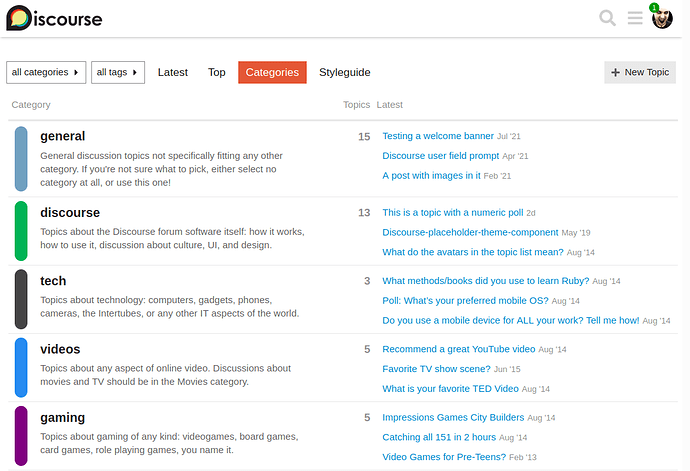Open 'Do you use a mobile device for ALL your work?'
Screen dimensions: 690x471
510,320
